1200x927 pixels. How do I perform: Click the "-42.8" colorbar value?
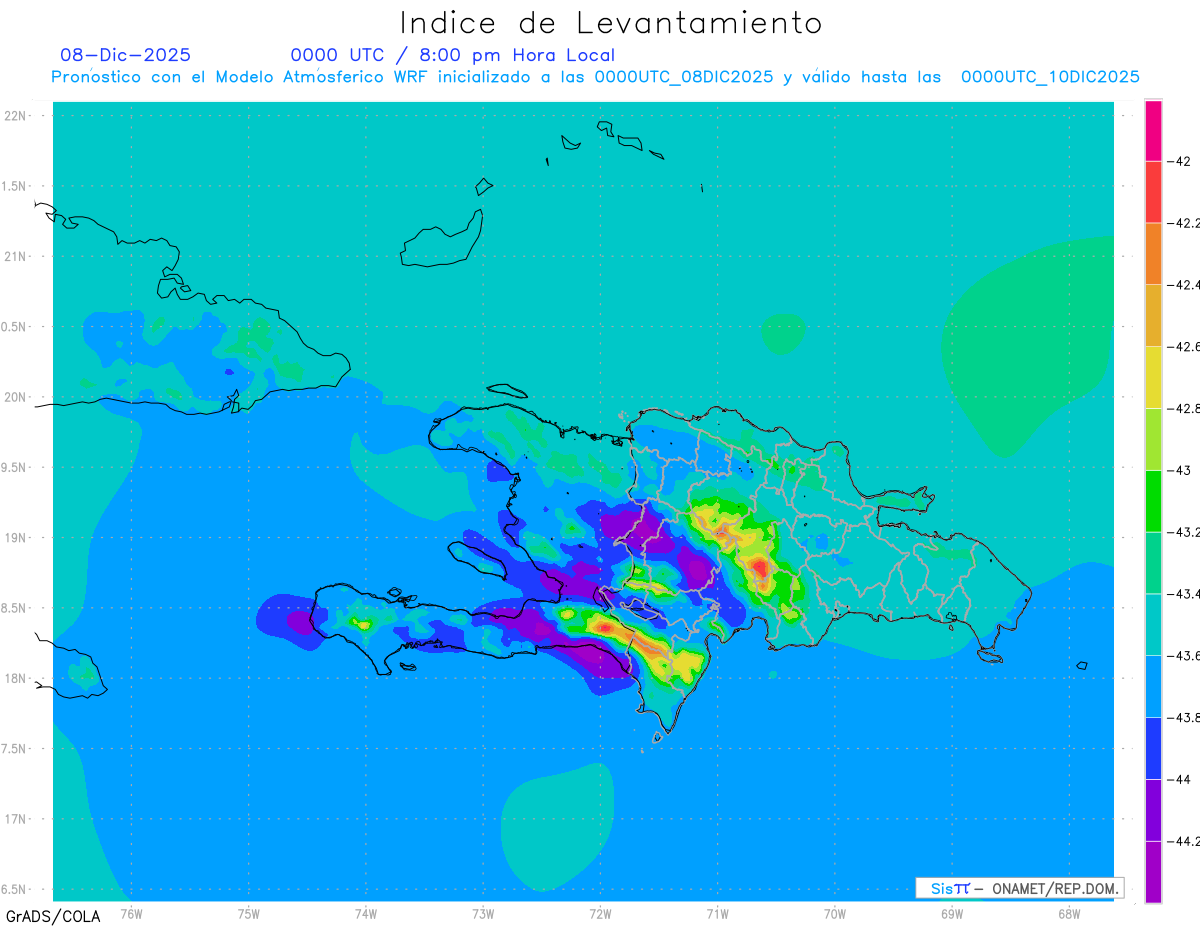(x=1183, y=409)
